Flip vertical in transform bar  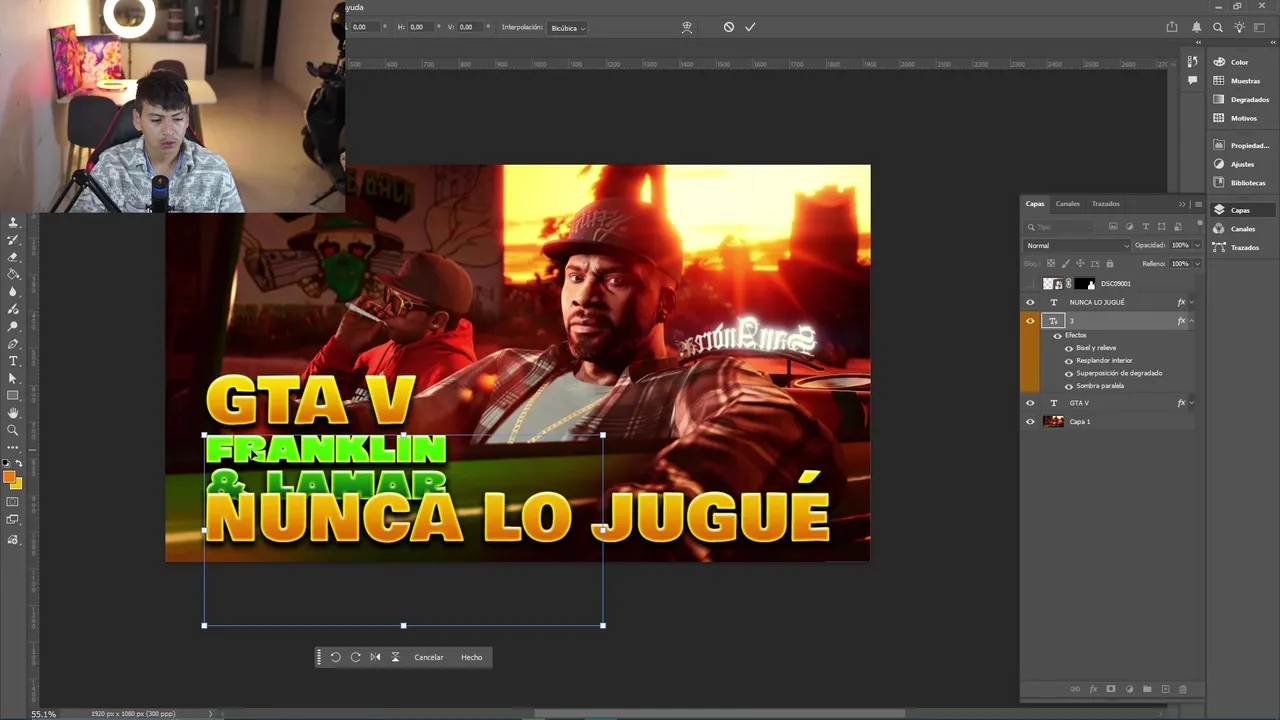[x=395, y=657]
